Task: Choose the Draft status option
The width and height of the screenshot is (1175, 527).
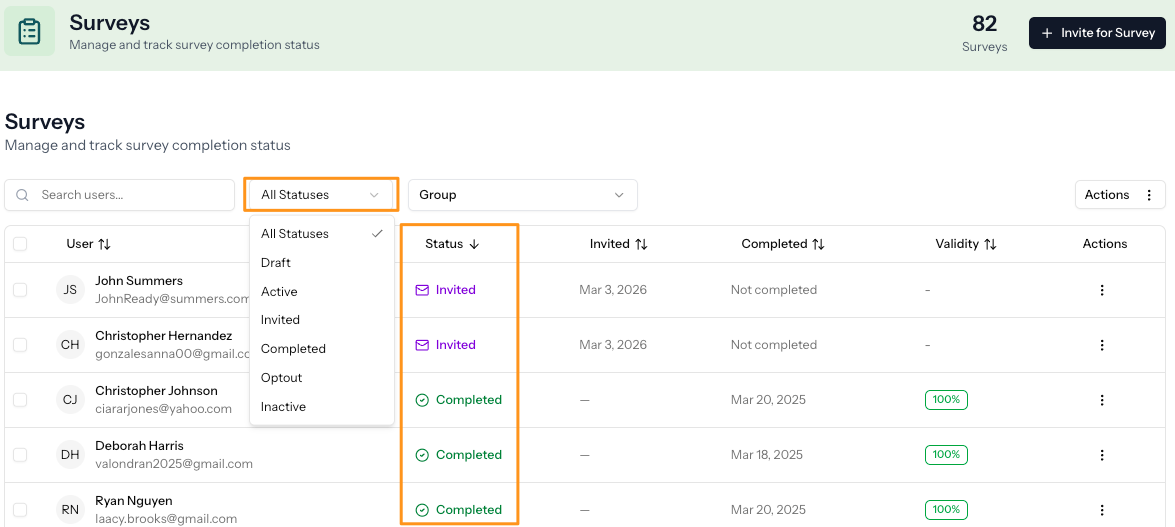Action: pyautogui.click(x=322, y=263)
